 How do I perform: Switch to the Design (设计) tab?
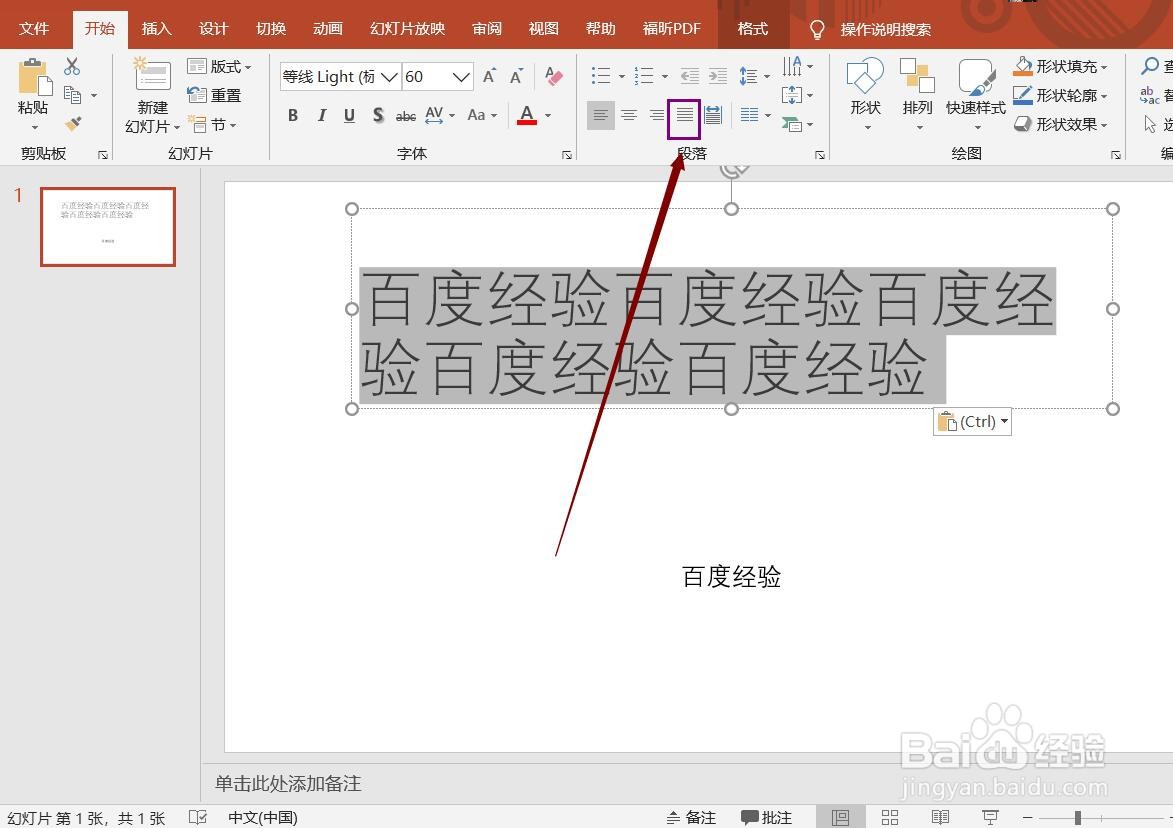pyautogui.click(x=213, y=29)
